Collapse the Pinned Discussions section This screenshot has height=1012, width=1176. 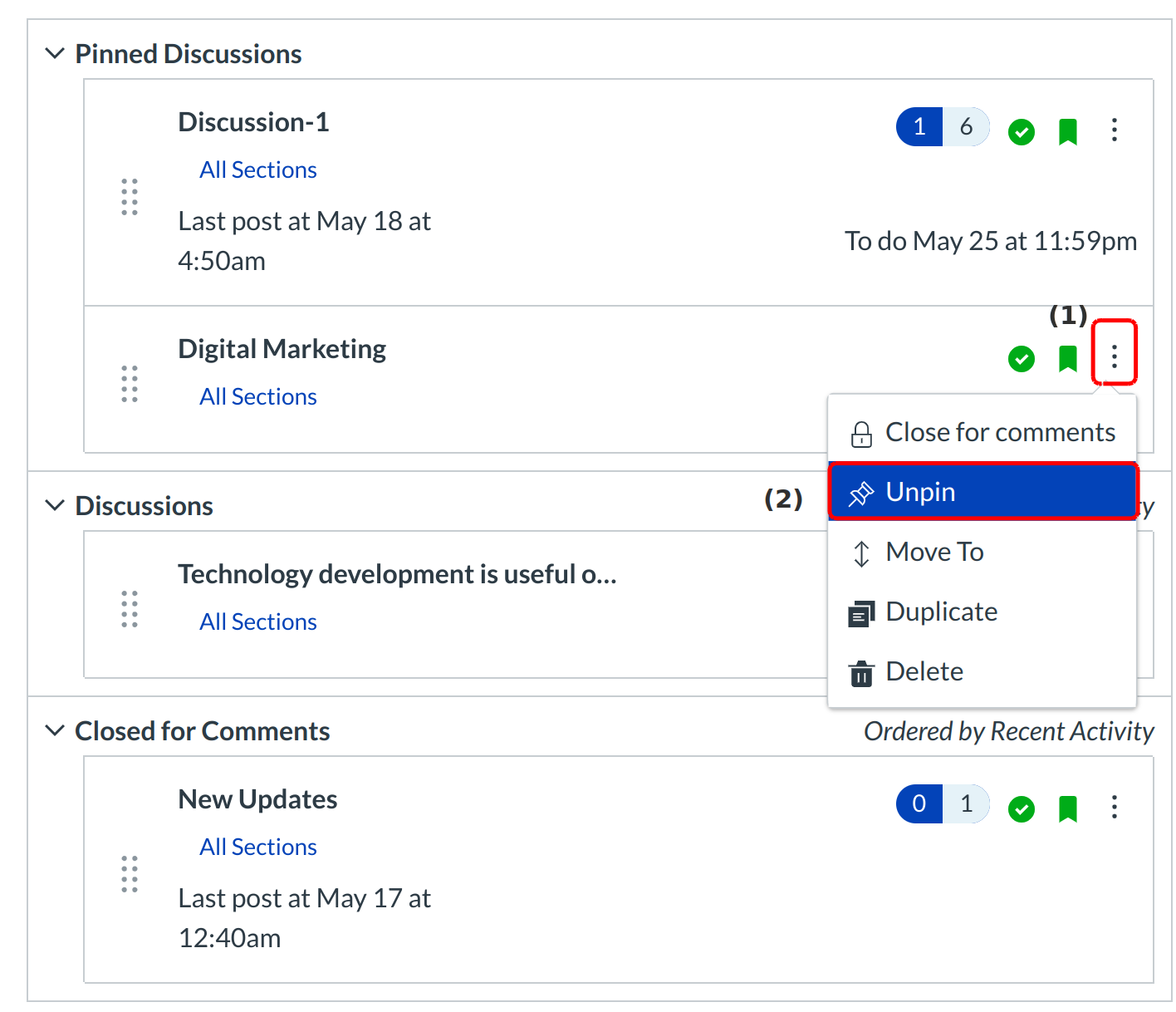click(54, 52)
